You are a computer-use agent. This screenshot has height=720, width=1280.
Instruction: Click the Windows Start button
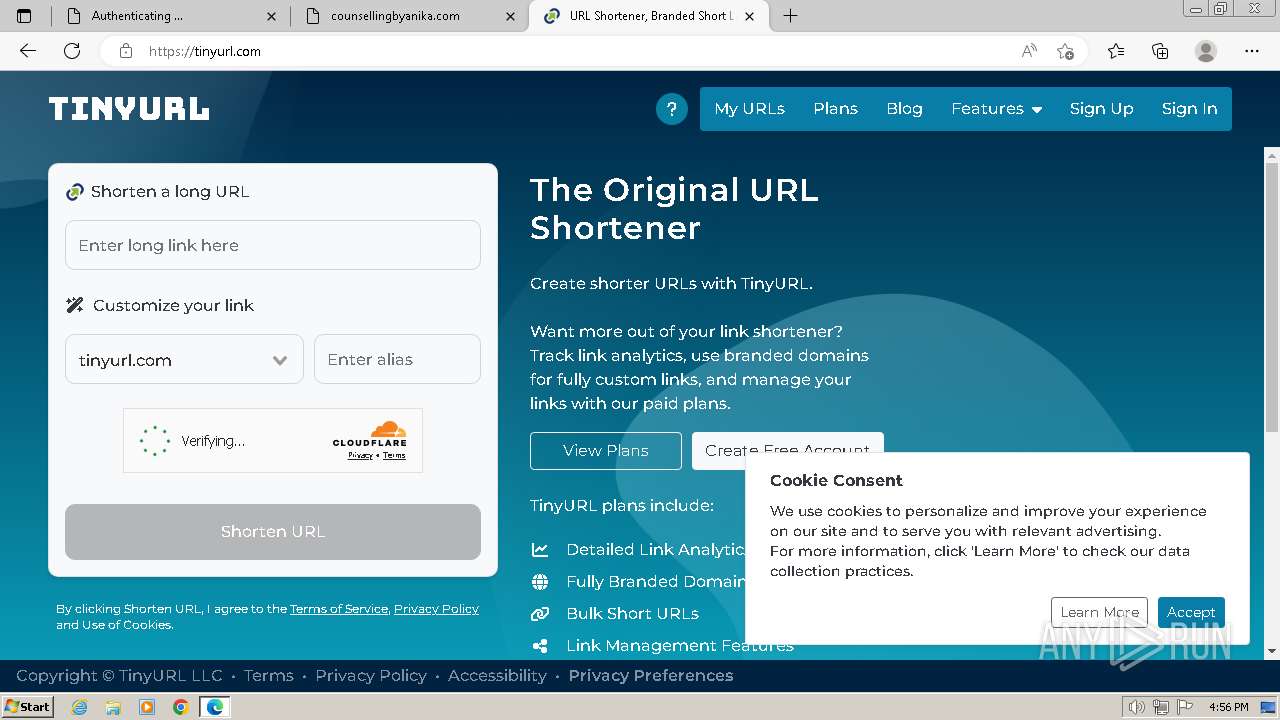[x=28, y=707]
